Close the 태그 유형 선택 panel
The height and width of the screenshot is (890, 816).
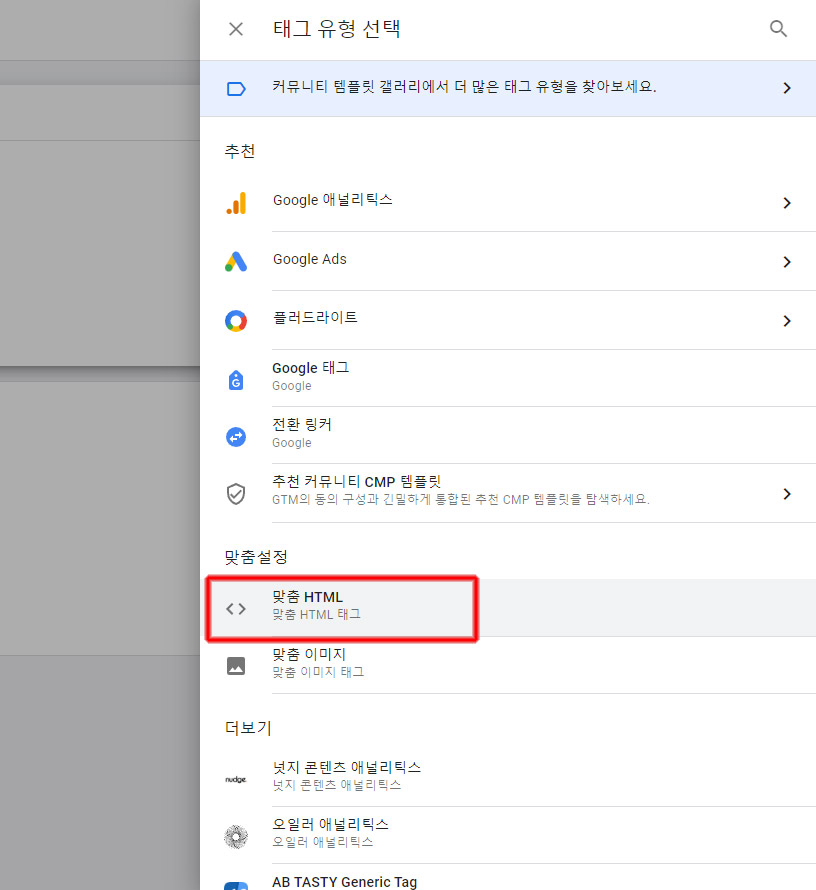point(236,29)
